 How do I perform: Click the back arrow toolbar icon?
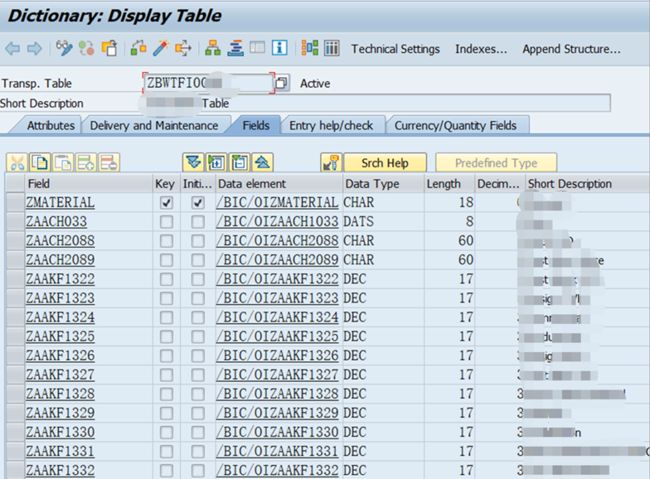[x=13, y=49]
